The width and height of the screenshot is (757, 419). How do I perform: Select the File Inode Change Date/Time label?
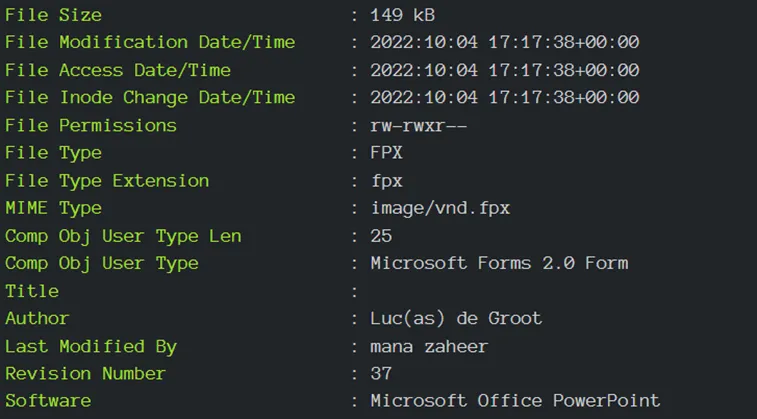[150, 98]
